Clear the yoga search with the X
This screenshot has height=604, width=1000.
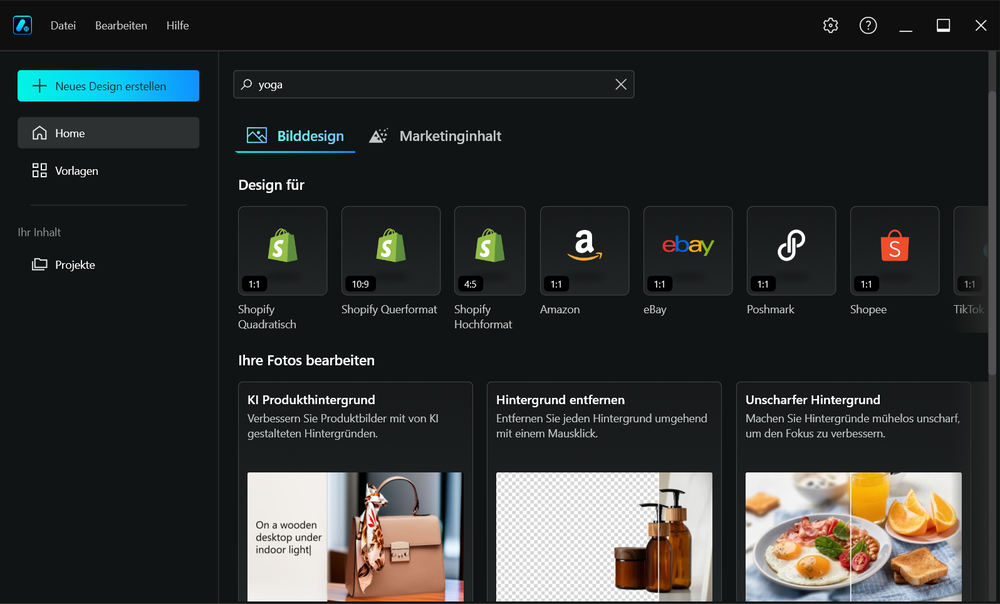point(620,84)
